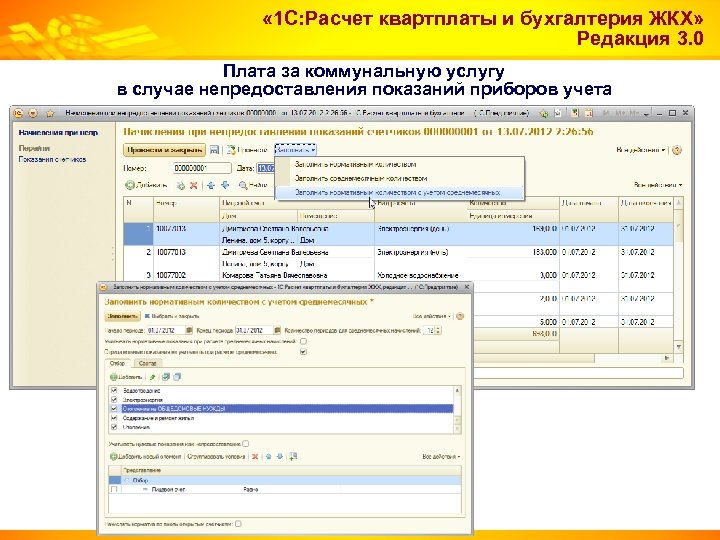Click the horizontal scrollbar right arrow under the main table
The width and height of the screenshot is (720, 540).
(667, 358)
